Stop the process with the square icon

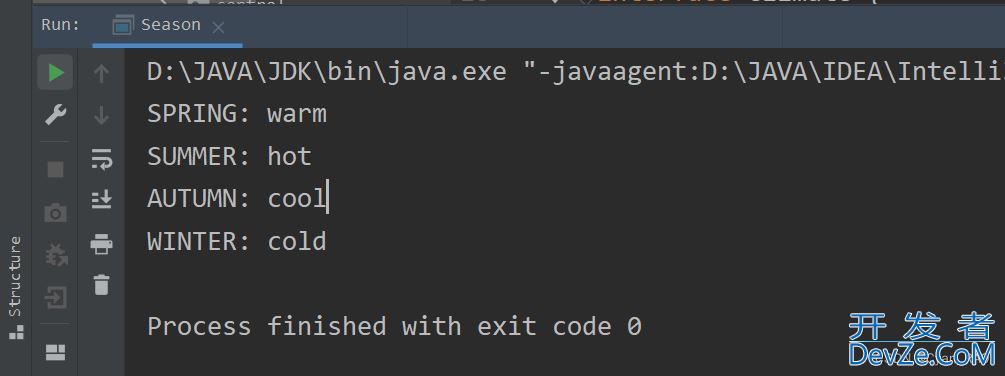(56, 169)
